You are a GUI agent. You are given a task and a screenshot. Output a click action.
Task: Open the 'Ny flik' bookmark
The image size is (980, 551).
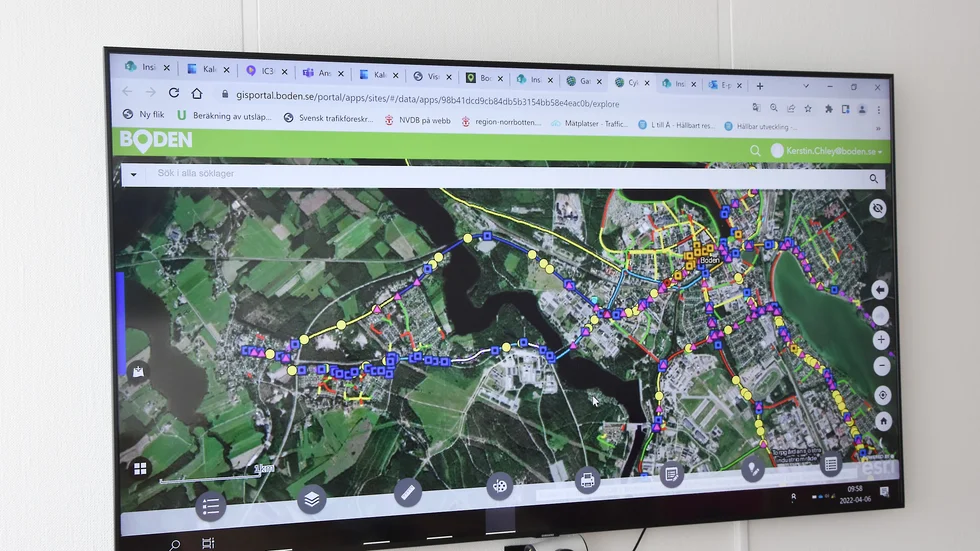(x=144, y=114)
